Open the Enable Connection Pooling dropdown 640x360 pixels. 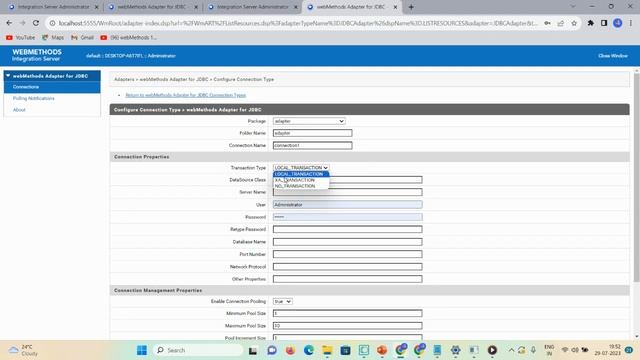point(282,301)
